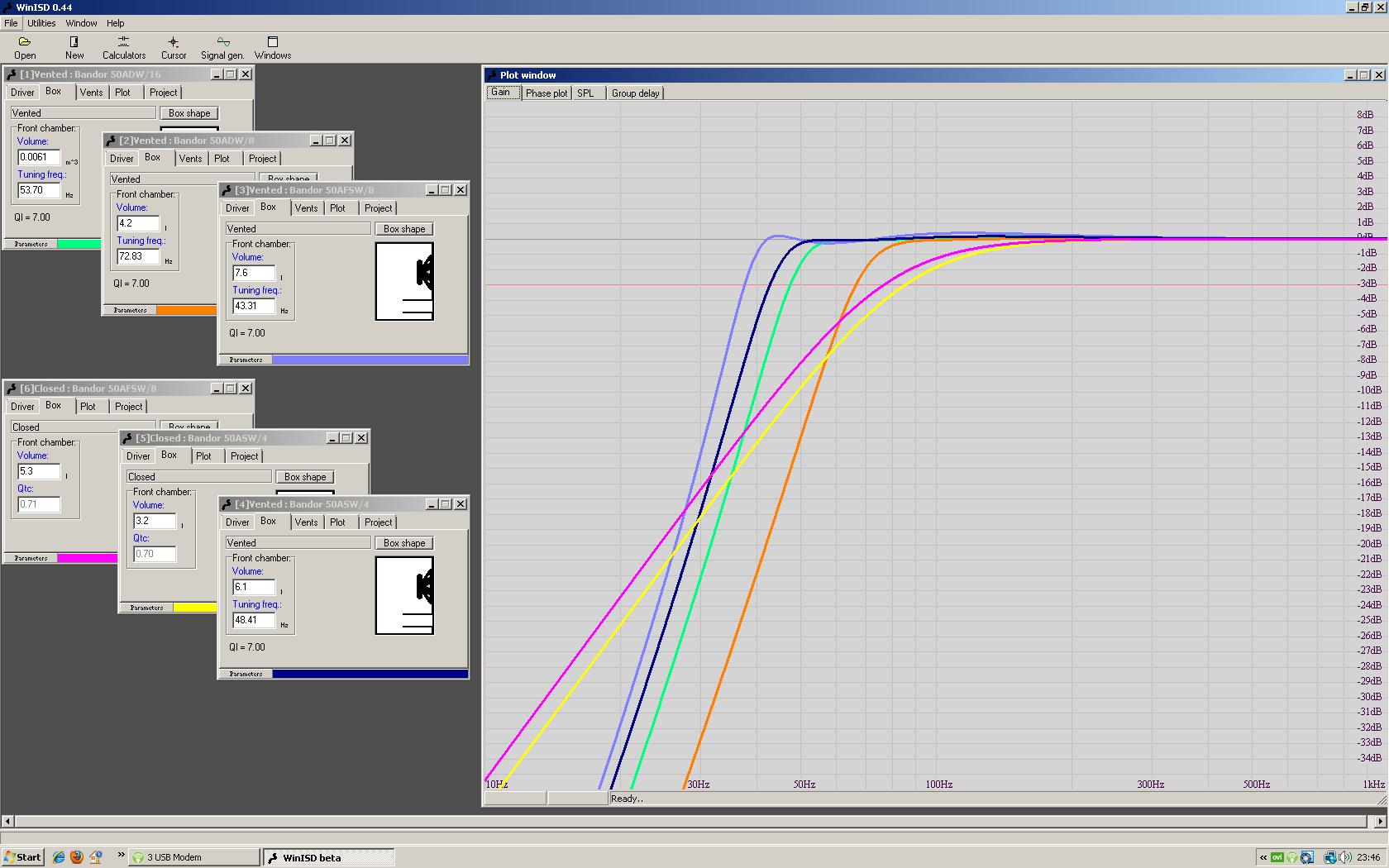Click the New project toolbar icon
The width and height of the screenshot is (1389, 868).
click(x=74, y=47)
